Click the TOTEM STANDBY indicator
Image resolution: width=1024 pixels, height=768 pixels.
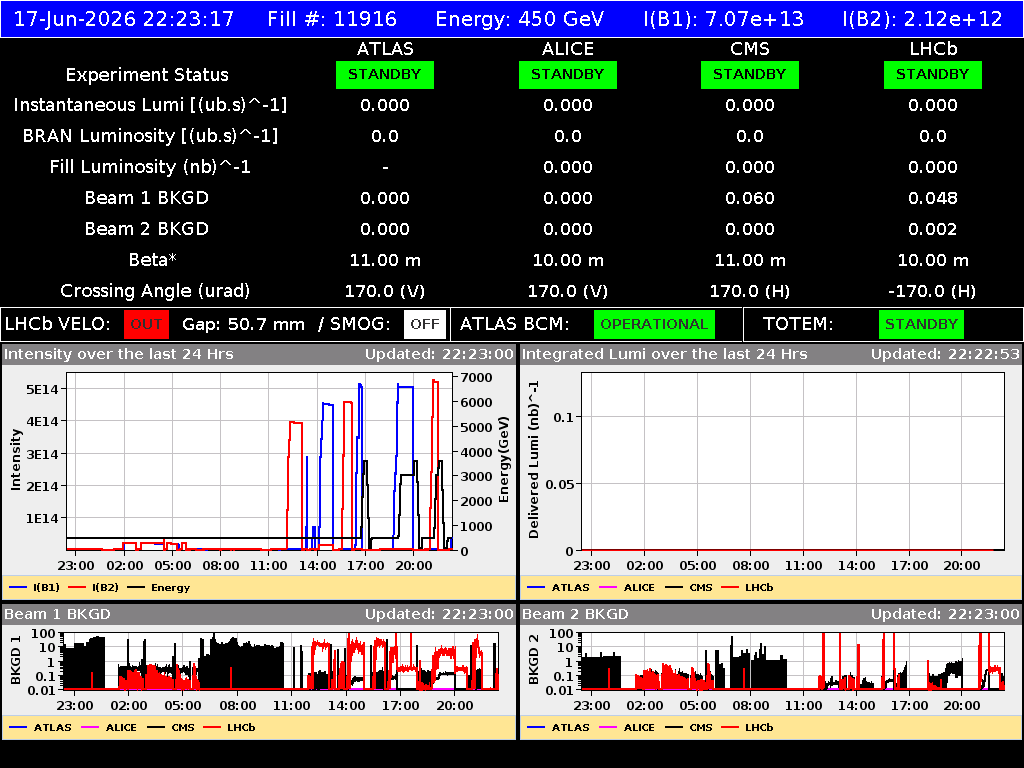click(921, 324)
